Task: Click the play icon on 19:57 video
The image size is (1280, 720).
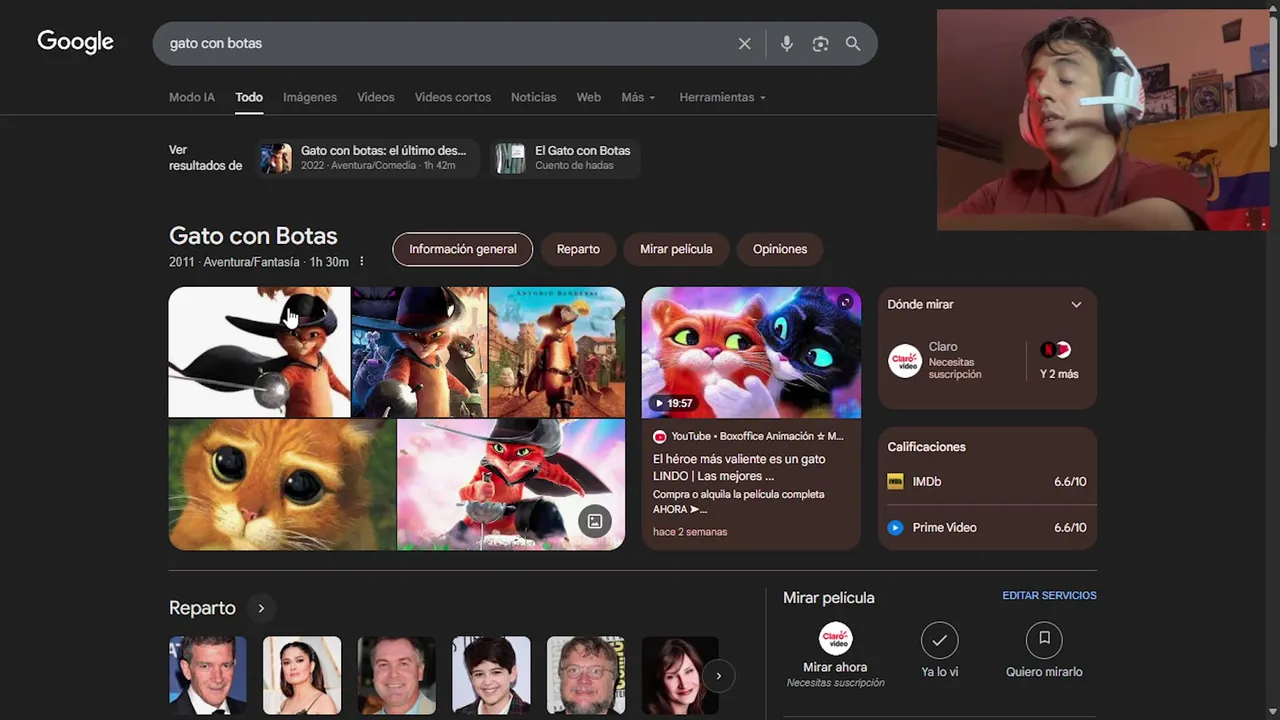Action: (x=658, y=403)
